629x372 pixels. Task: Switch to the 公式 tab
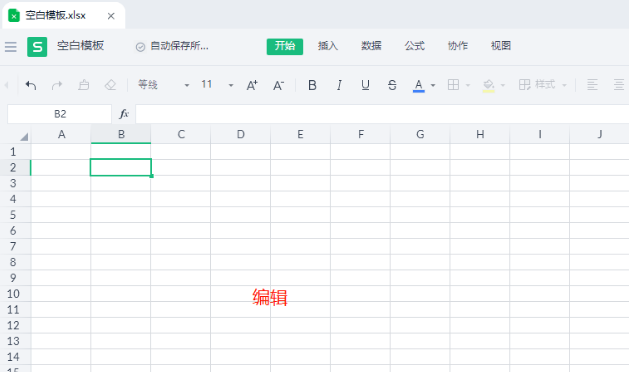click(x=414, y=46)
